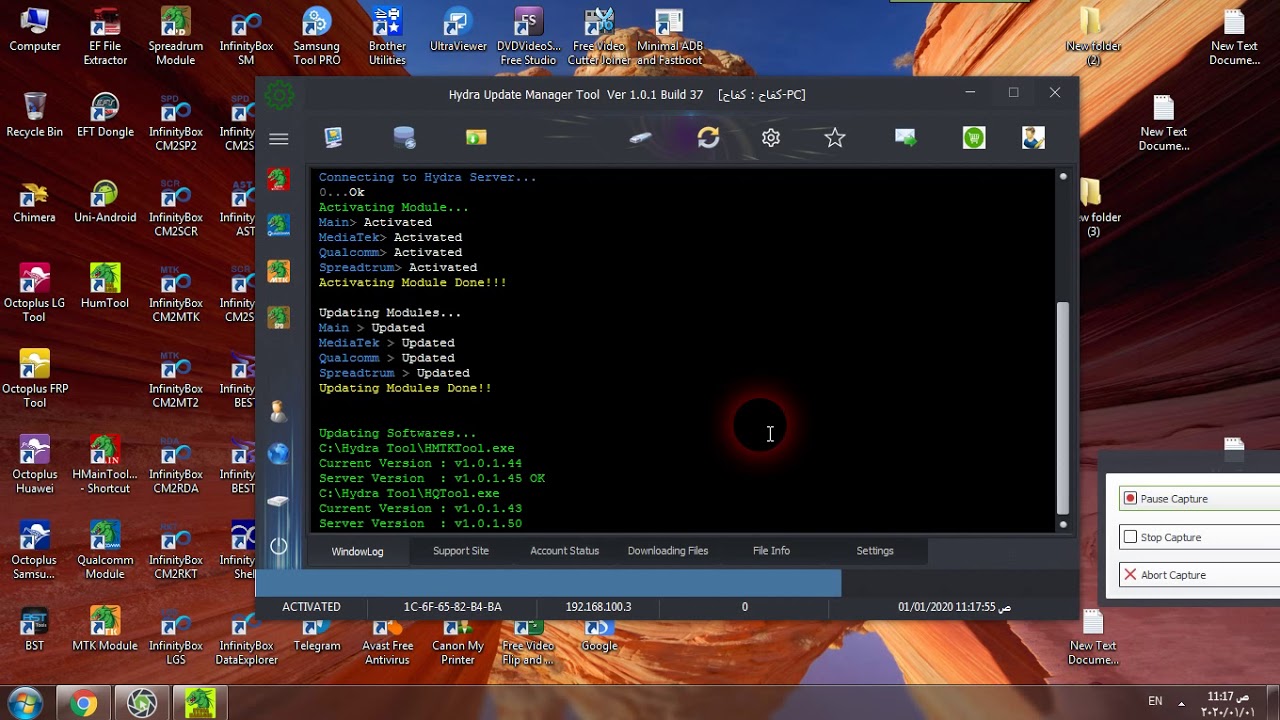Open Chrome from the taskbar
Image resolution: width=1280 pixels, height=720 pixels.
pyautogui.click(x=83, y=704)
